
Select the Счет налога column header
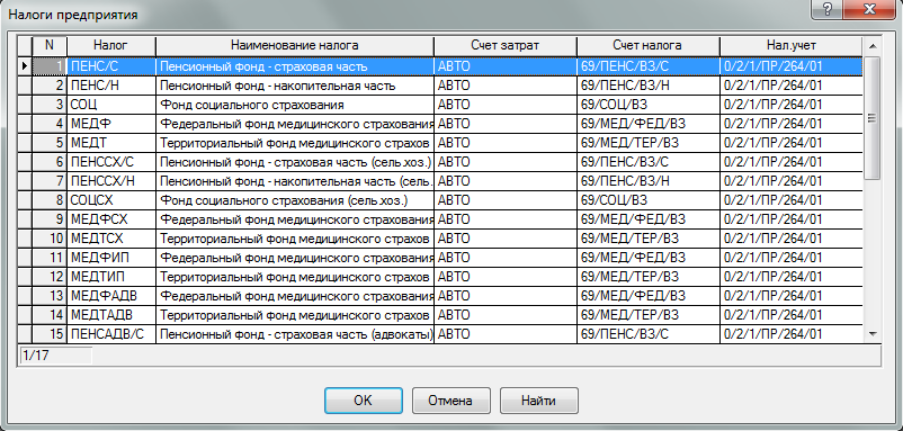(648, 46)
